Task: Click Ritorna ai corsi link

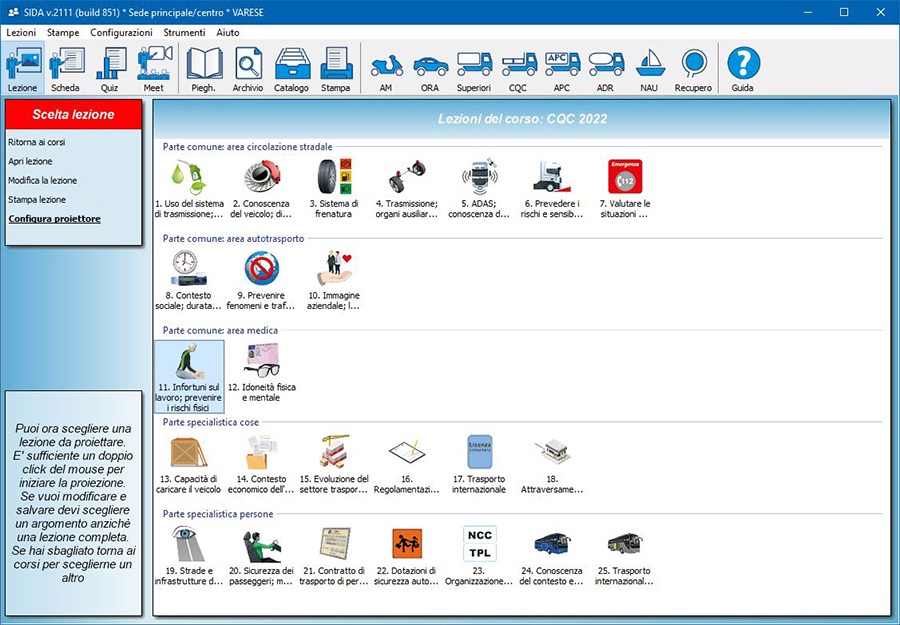Action: click(x=36, y=142)
